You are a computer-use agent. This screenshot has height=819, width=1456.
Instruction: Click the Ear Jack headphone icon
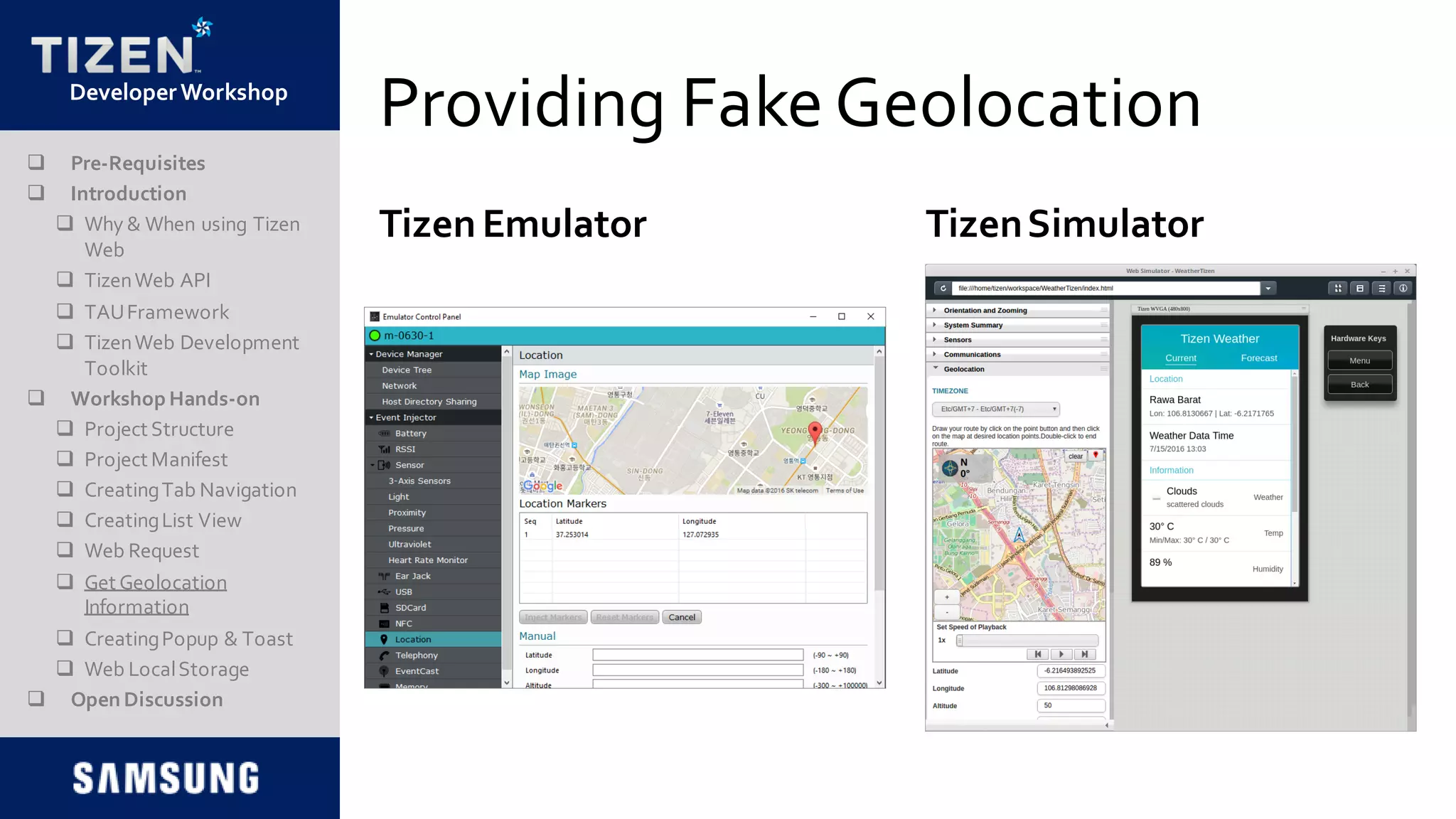pos(385,577)
